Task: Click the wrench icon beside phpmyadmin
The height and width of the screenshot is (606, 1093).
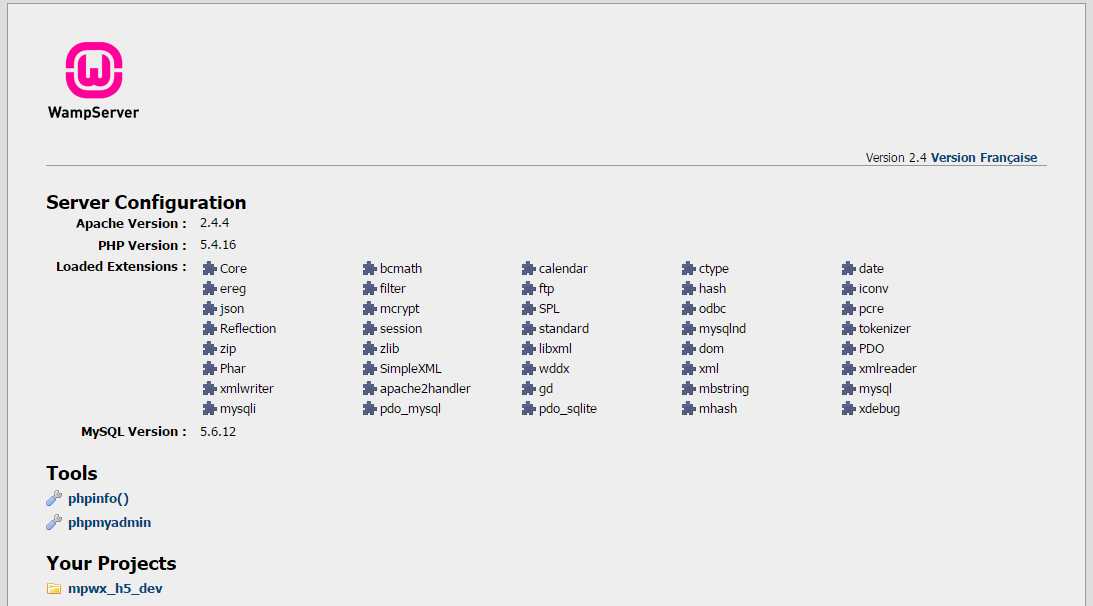Action: point(54,522)
